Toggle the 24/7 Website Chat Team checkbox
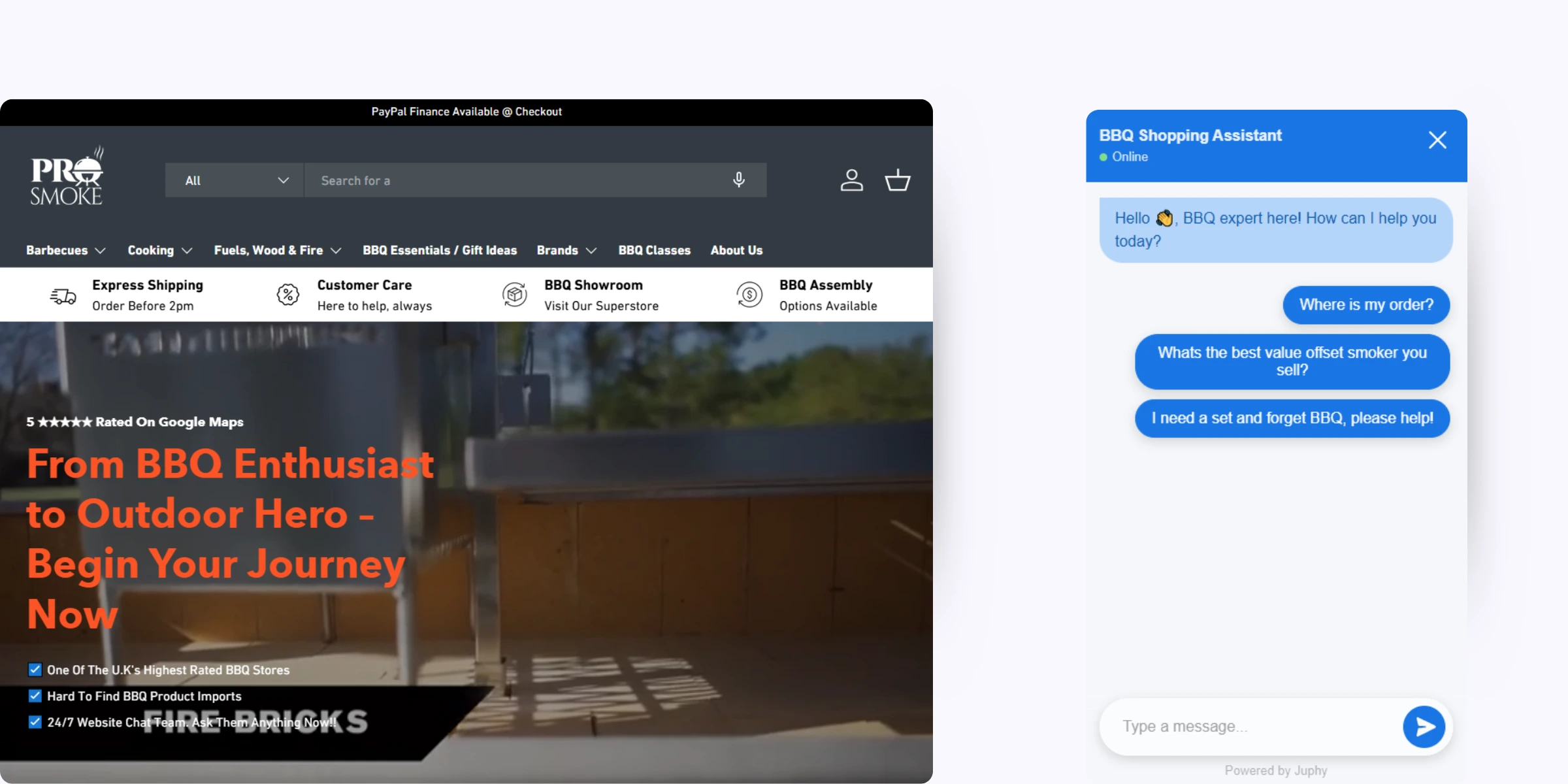This screenshot has width=1568, height=784. coord(35,722)
